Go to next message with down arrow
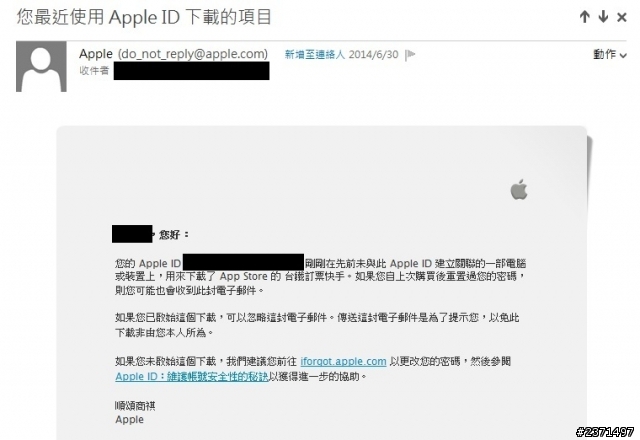 [x=603, y=17]
